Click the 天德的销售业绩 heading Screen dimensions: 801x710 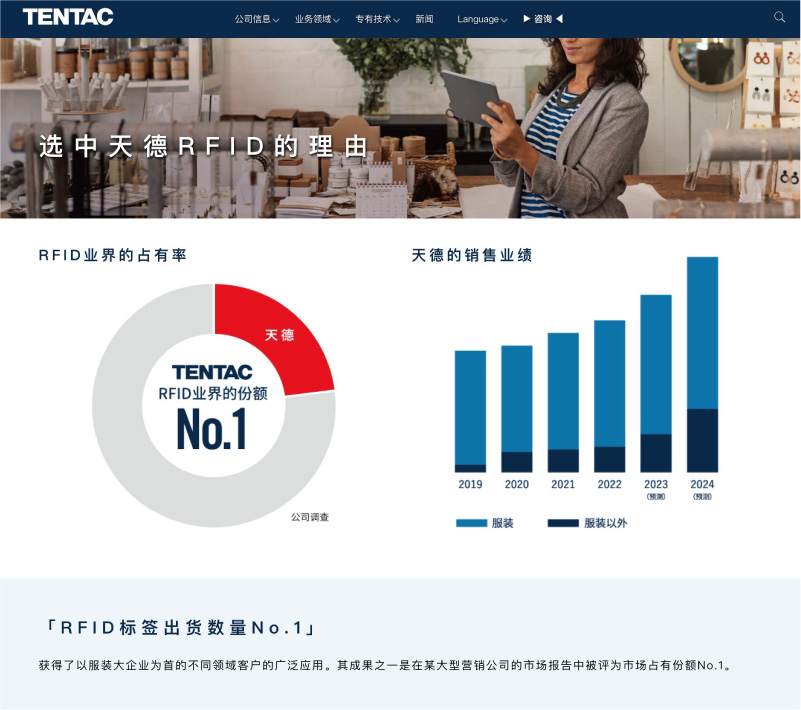click(x=472, y=255)
